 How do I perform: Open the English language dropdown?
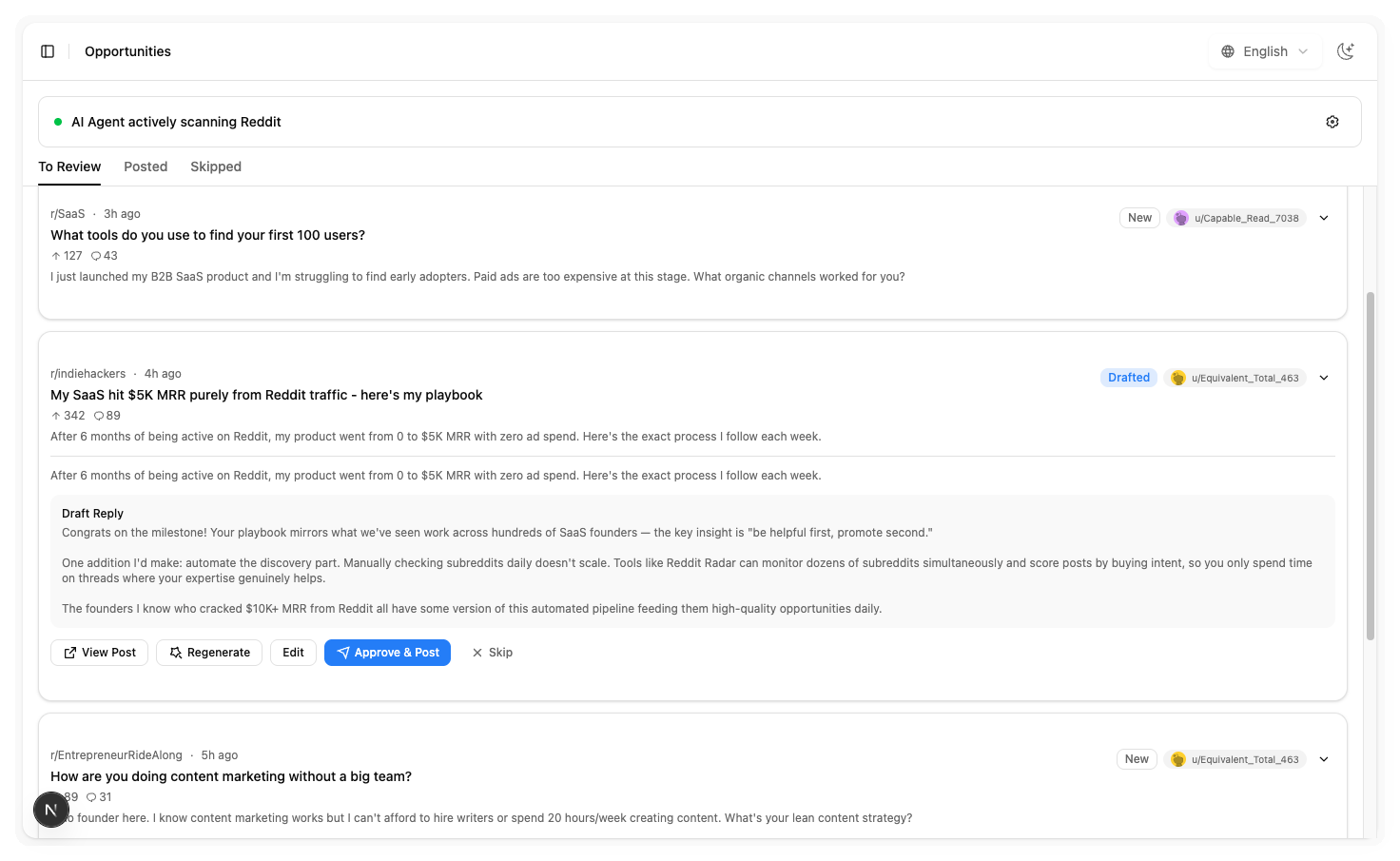(x=1264, y=51)
